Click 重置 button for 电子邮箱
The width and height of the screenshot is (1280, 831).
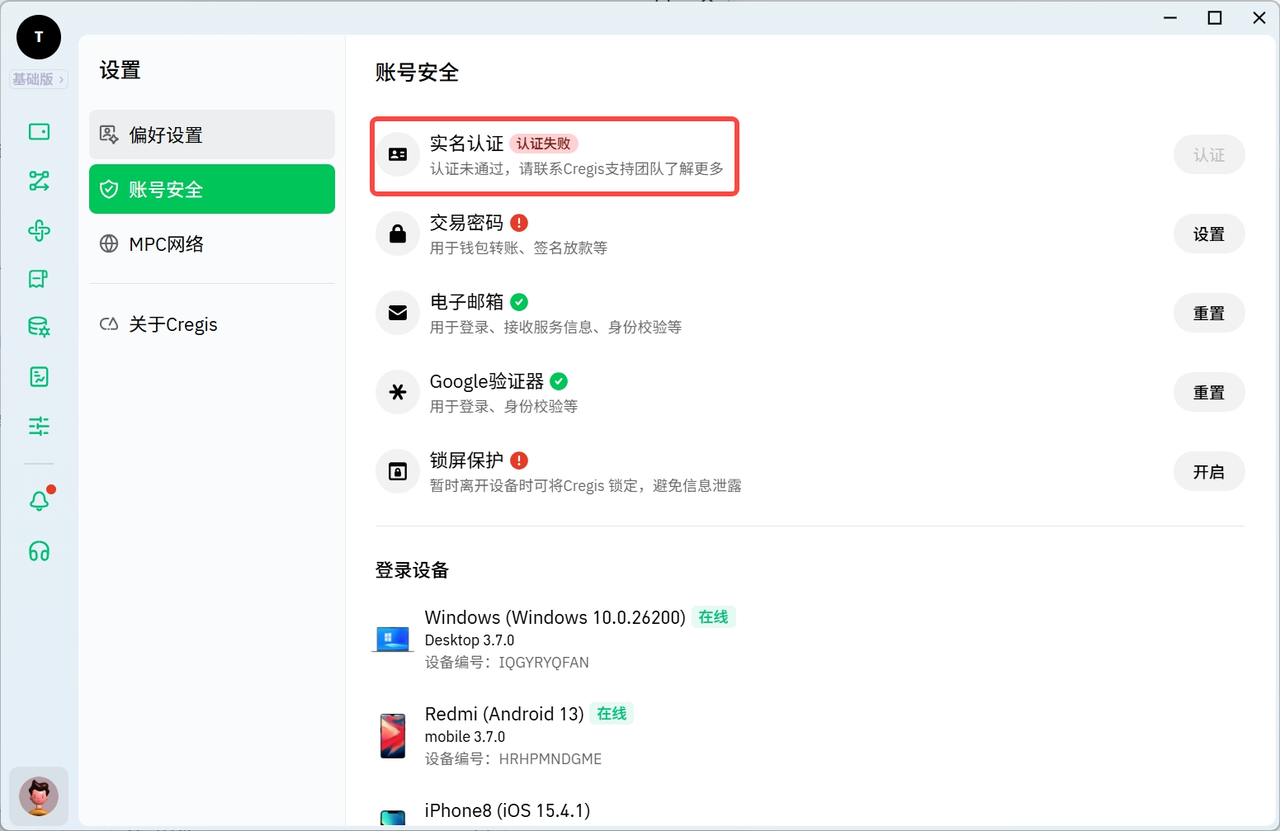click(x=1208, y=313)
